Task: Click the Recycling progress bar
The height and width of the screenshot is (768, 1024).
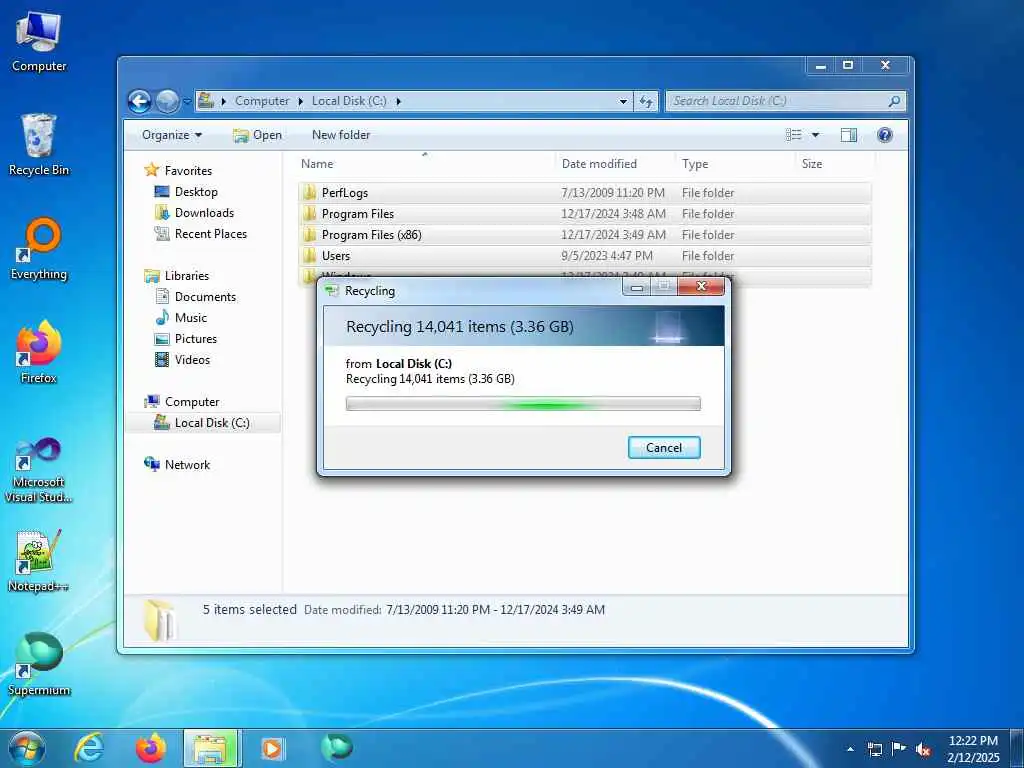Action: click(523, 404)
